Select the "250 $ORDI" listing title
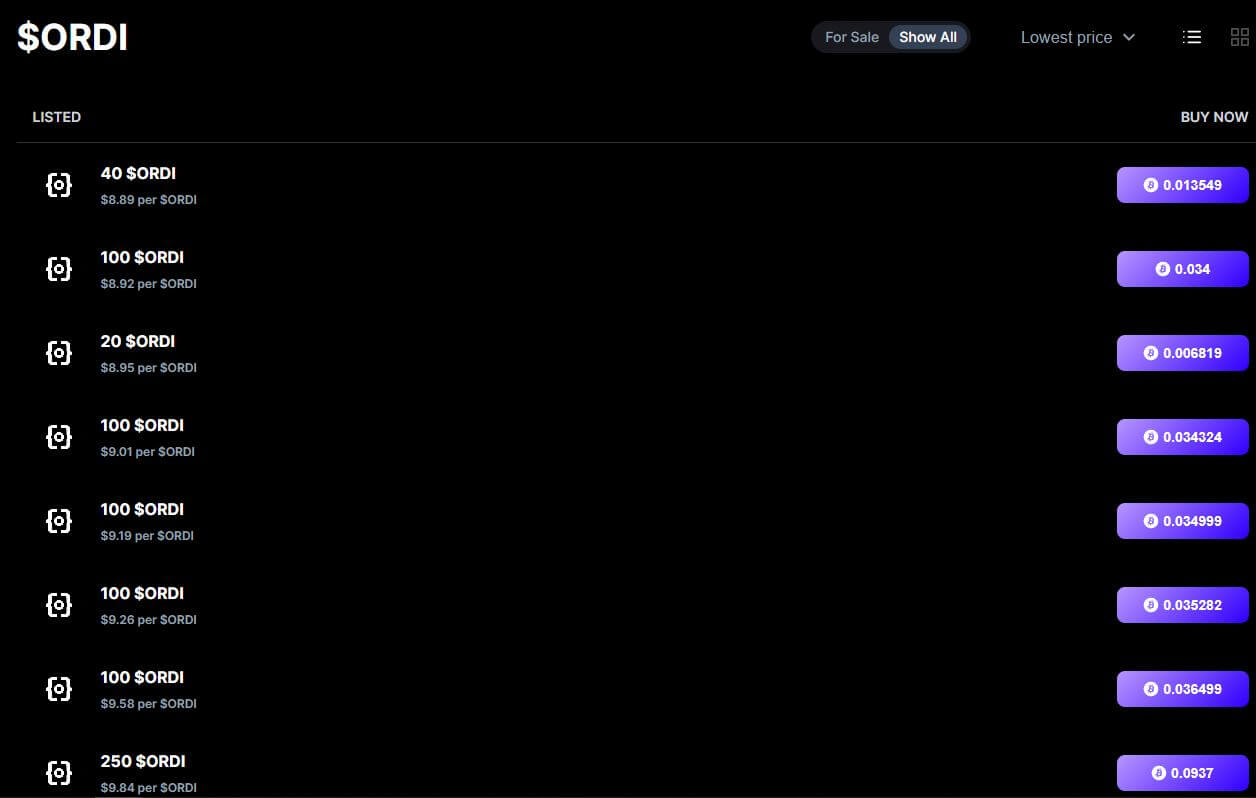1256x798 pixels. [x=143, y=761]
